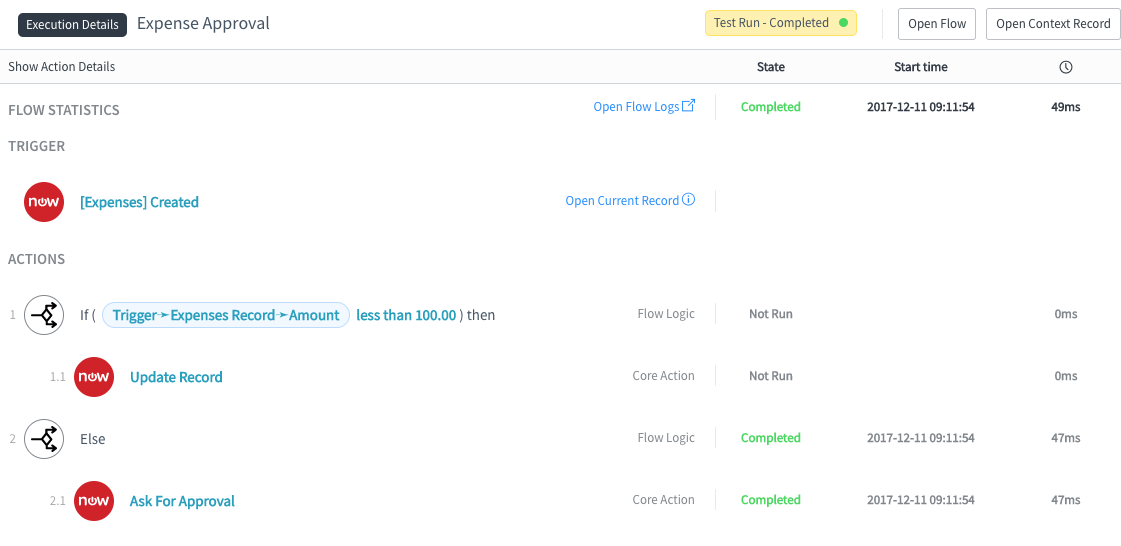Image resolution: width=1121 pixels, height=546 pixels.
Task: Click the Else label in step 2
Action: 92,439
